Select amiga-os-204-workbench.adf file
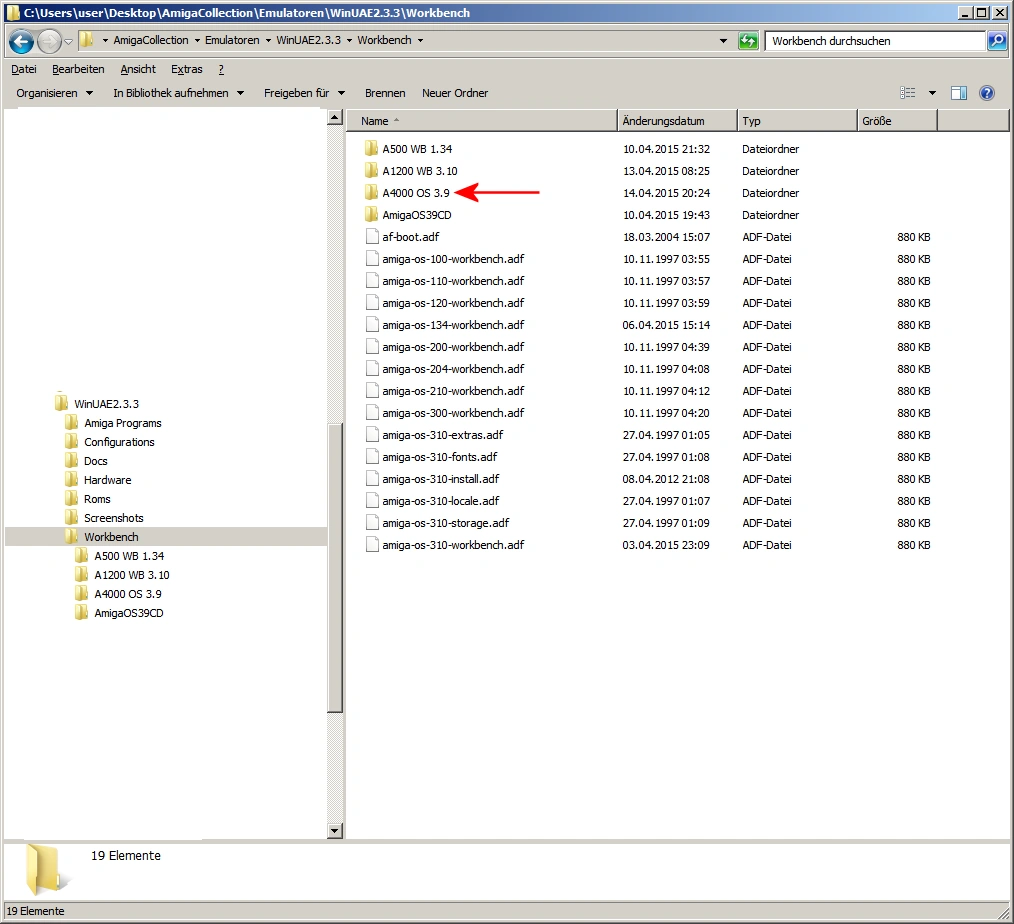 [x=453, y=369]
